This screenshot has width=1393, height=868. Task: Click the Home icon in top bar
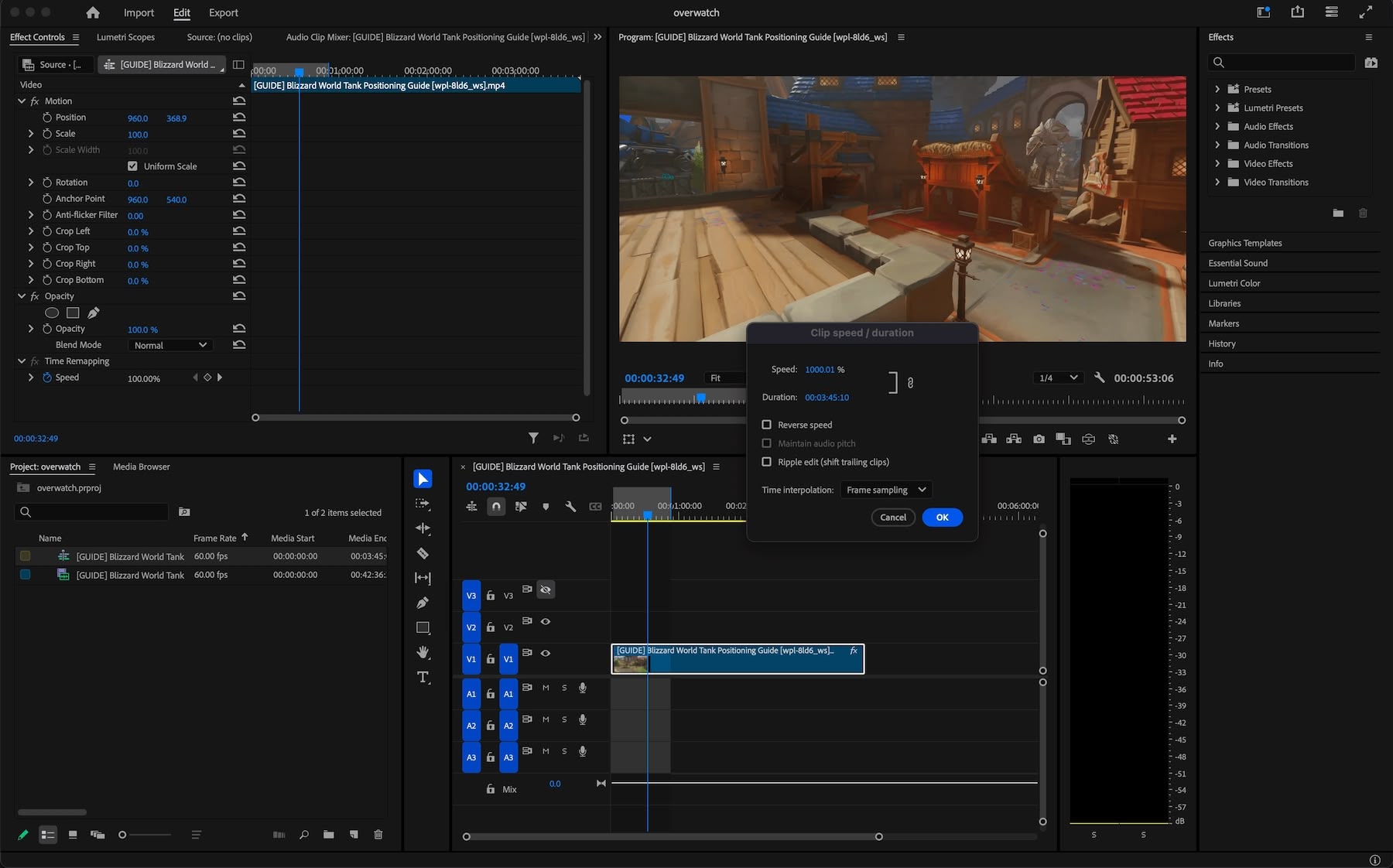(93, 12)
